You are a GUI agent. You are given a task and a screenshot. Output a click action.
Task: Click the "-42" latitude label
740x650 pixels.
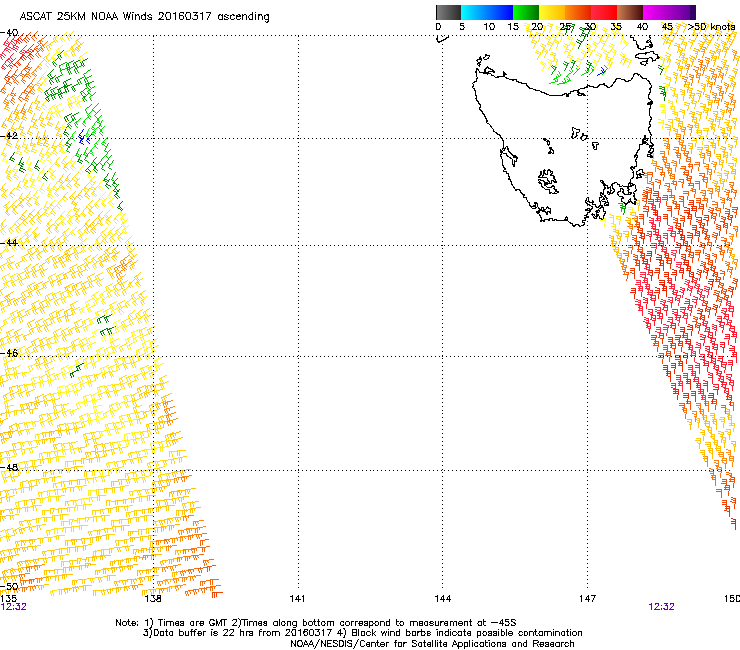9,136
